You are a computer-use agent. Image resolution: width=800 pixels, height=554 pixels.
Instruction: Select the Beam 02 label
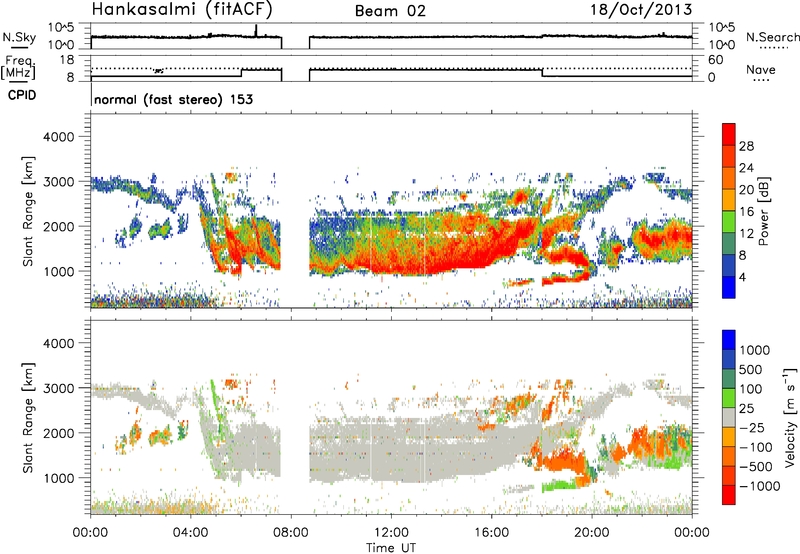click(390, 11)
